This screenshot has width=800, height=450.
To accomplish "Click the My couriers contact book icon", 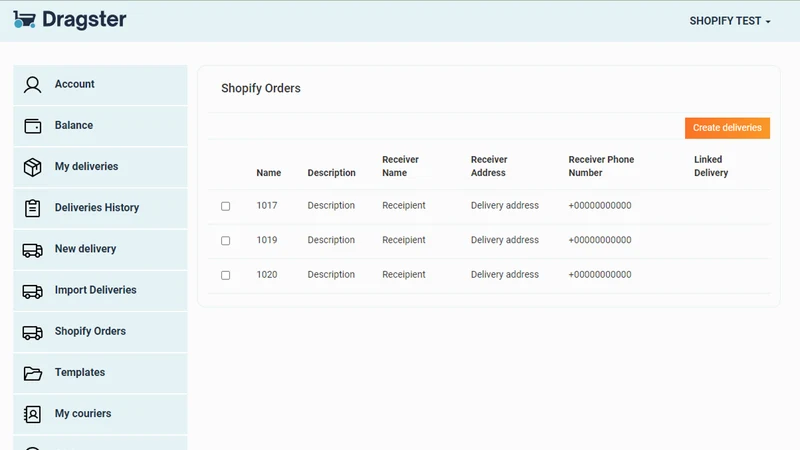I will (33, 414).
